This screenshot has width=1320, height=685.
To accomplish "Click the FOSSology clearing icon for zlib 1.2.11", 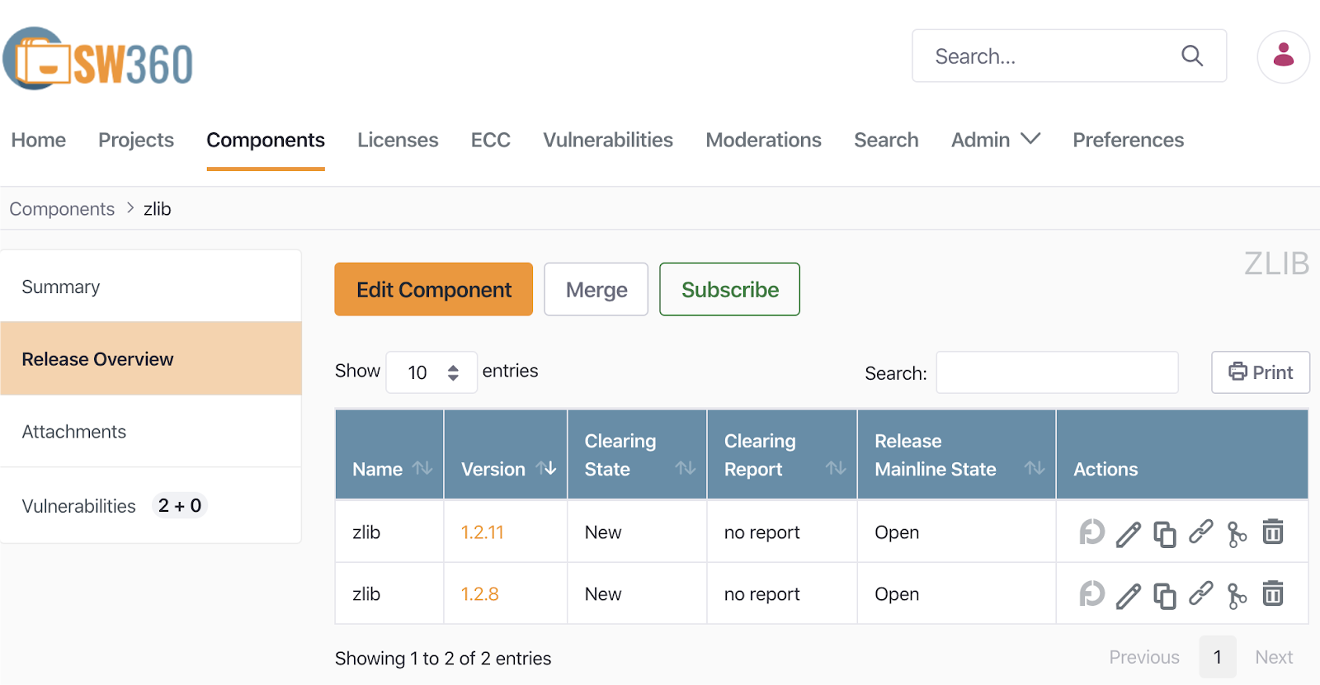I will coord(1091,532).
